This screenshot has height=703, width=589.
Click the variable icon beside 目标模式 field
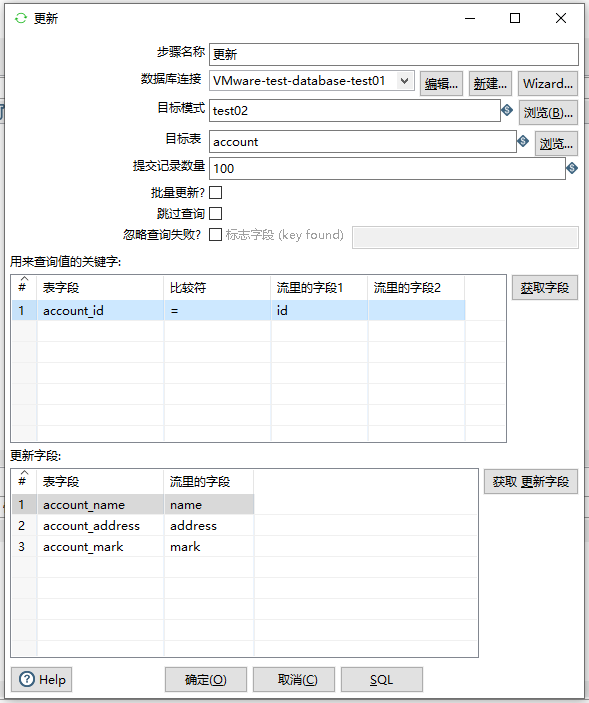[x=507, y=110]
